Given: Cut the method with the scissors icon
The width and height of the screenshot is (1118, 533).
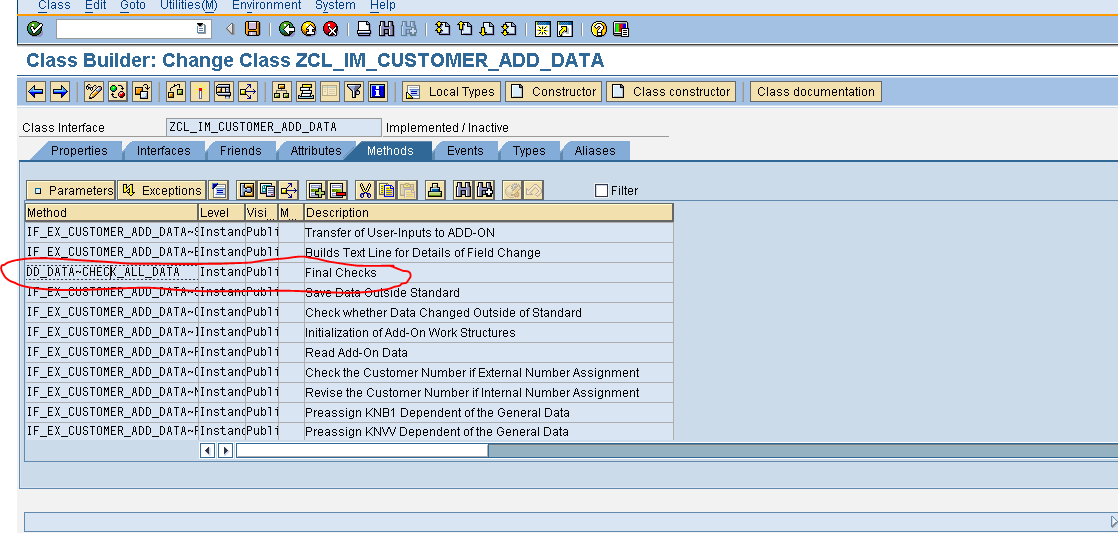Looking at the screenshot, I should tap(364, 190).
